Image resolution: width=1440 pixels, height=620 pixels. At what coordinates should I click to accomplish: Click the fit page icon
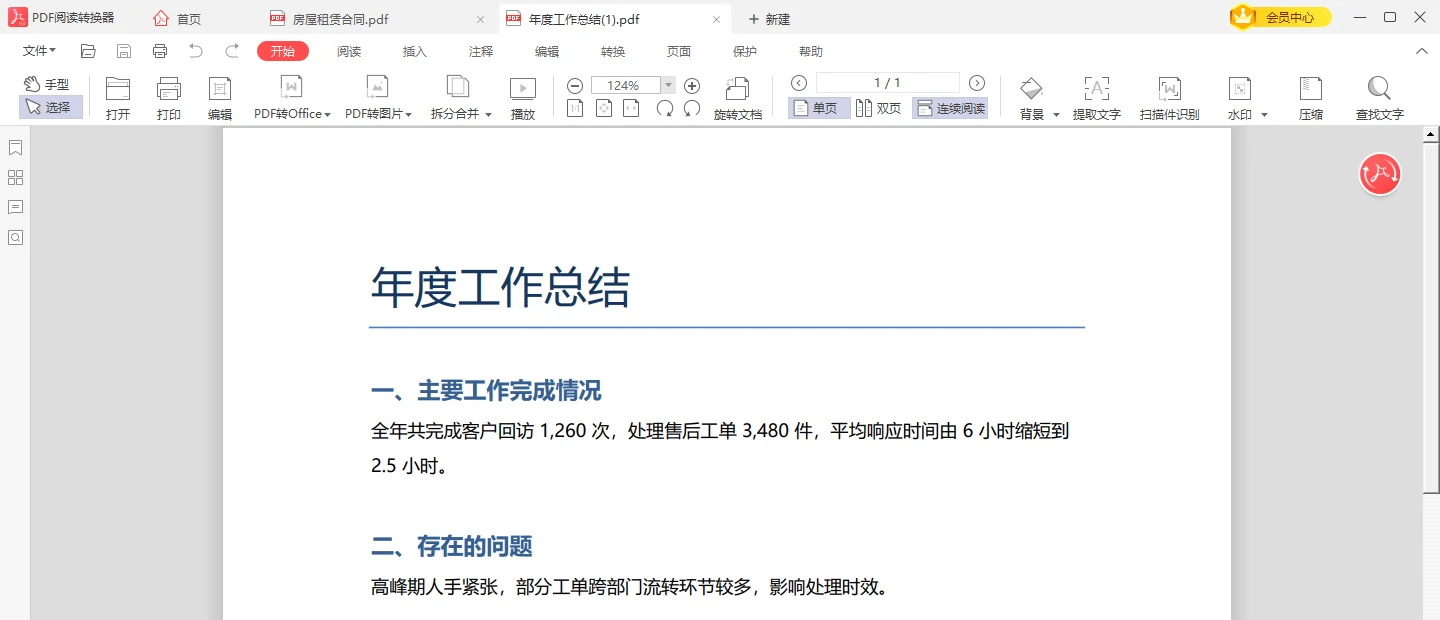click(x=603, y=108)
